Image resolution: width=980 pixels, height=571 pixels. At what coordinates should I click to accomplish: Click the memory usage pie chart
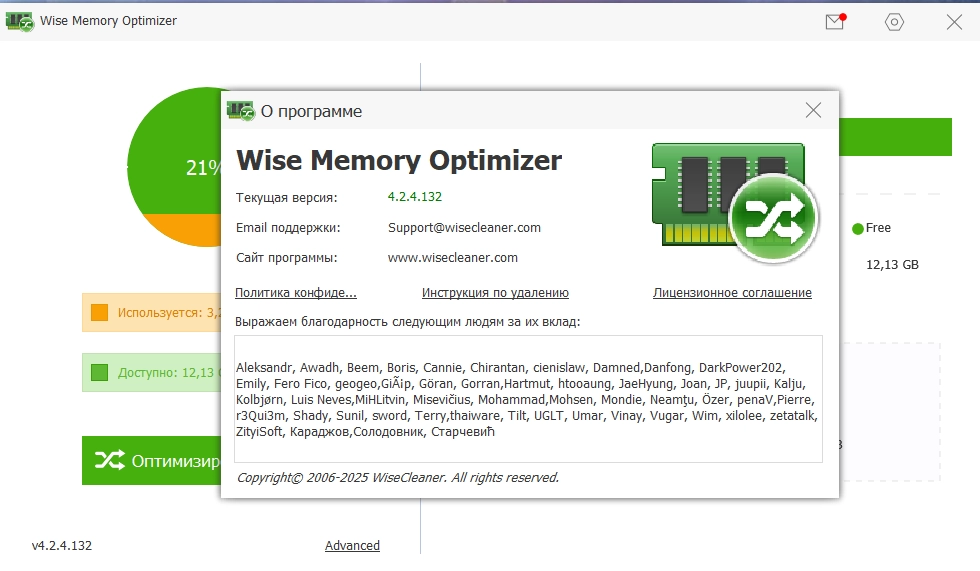tap(174, 167)
